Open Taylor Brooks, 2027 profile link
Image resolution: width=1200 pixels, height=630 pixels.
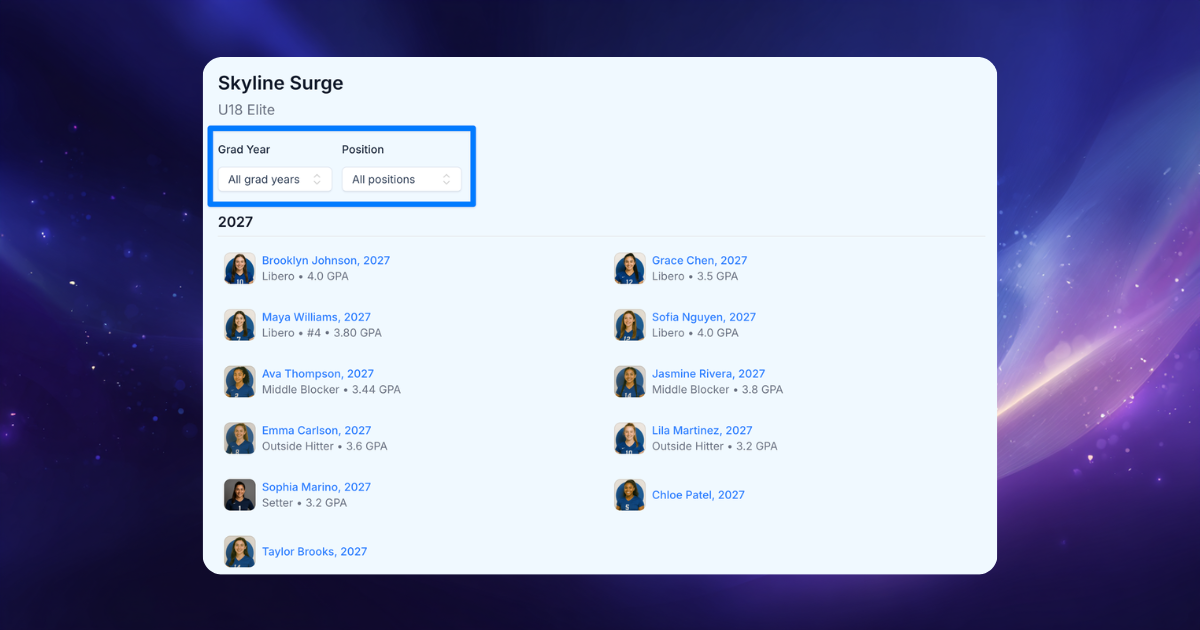(x=314, y=551)
